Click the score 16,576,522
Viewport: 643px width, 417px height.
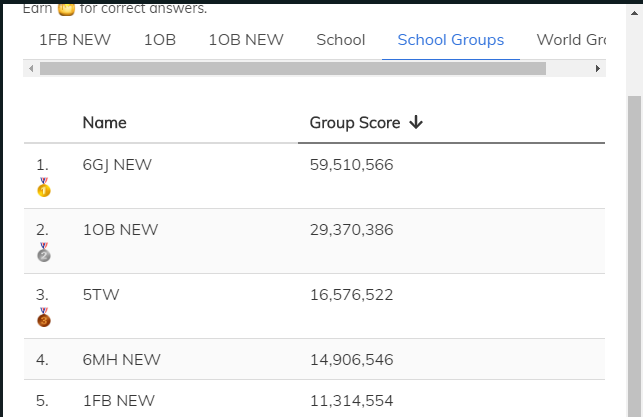351,295
